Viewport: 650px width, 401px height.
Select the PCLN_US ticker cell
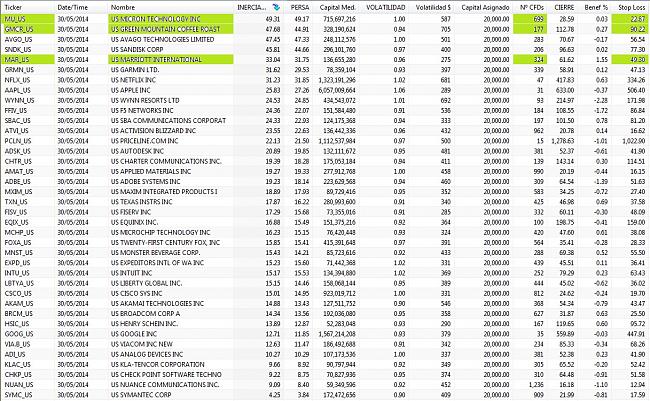click(18, 141)
